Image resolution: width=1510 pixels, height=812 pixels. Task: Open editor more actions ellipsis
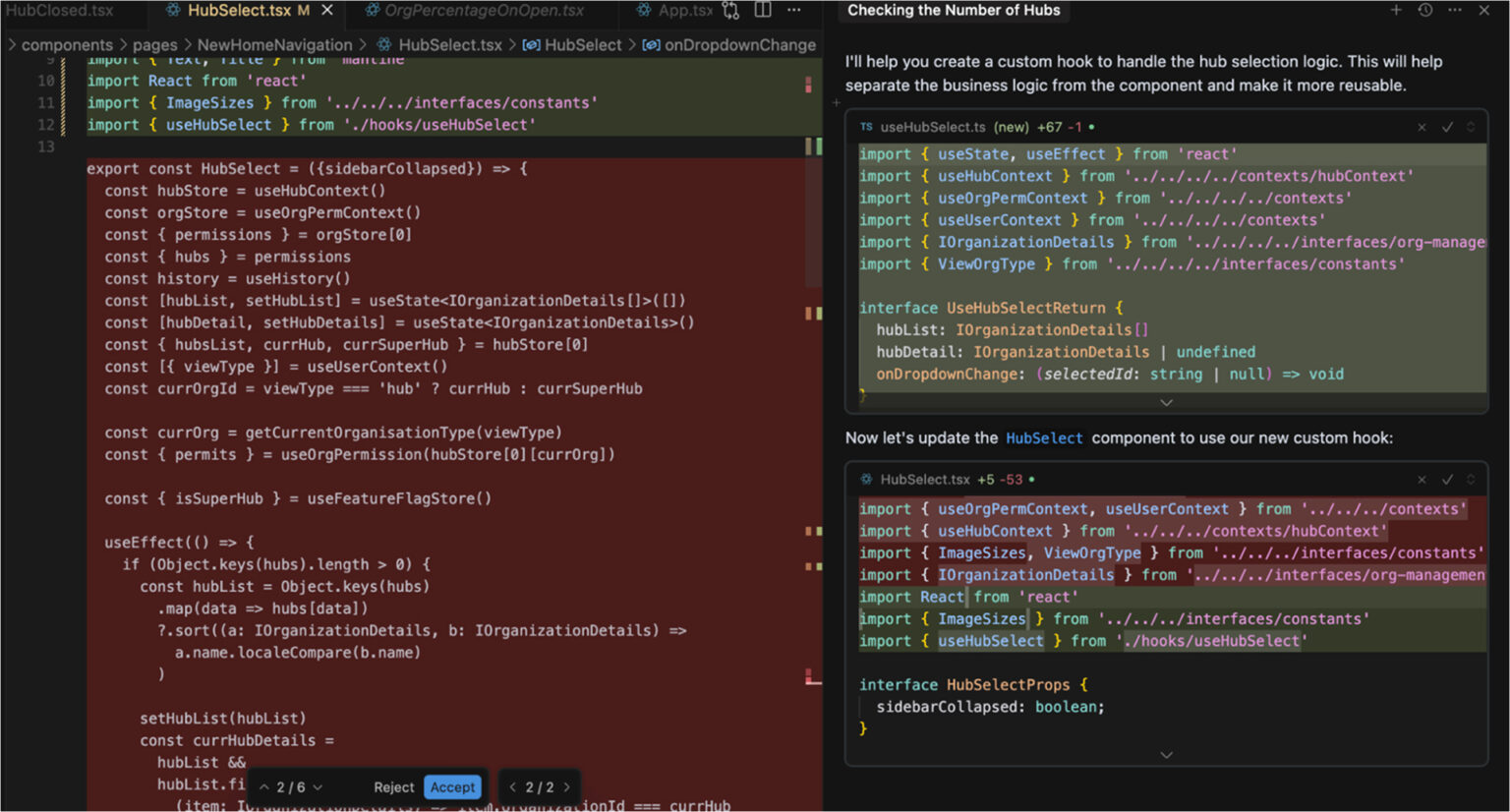(x=794, y=10)
